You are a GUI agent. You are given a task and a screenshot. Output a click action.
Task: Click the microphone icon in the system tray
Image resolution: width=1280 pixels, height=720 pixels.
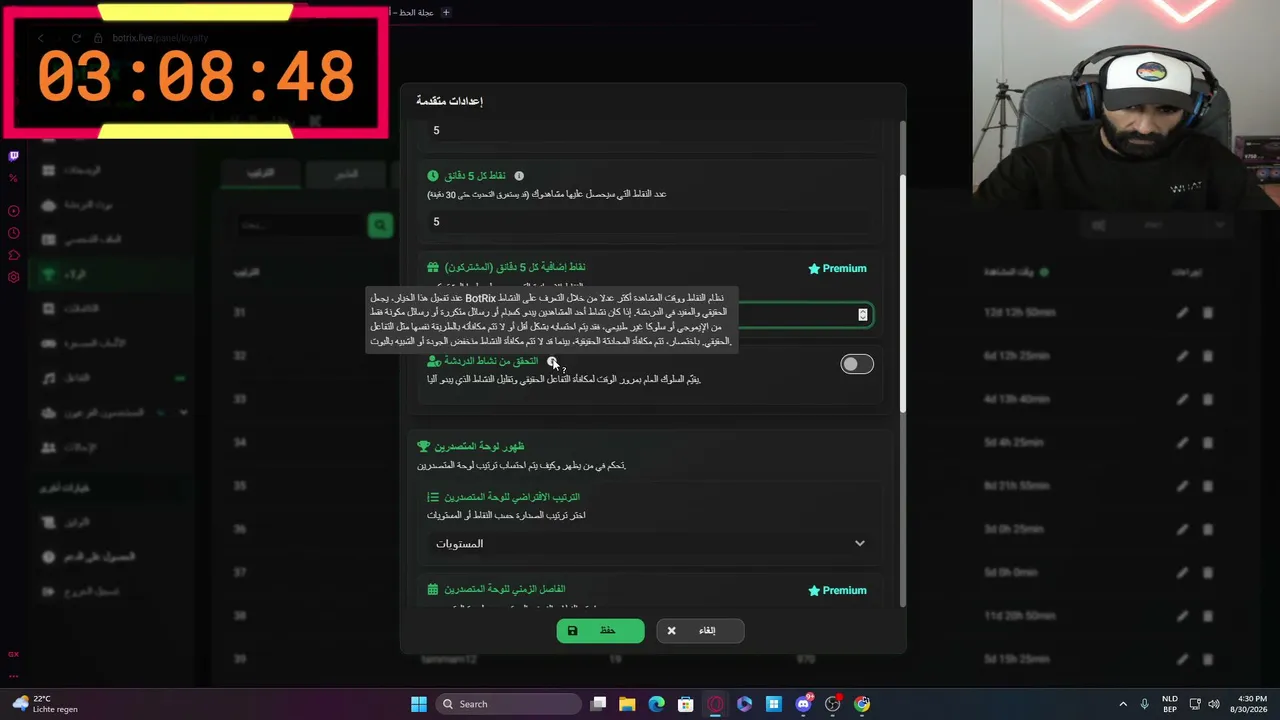coord(1145,704)
